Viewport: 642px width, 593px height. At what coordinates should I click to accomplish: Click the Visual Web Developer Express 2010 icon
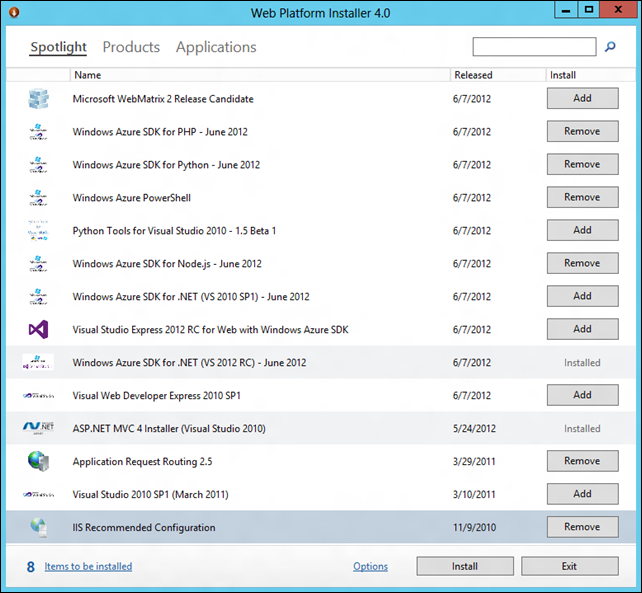[x=38, y=396]
